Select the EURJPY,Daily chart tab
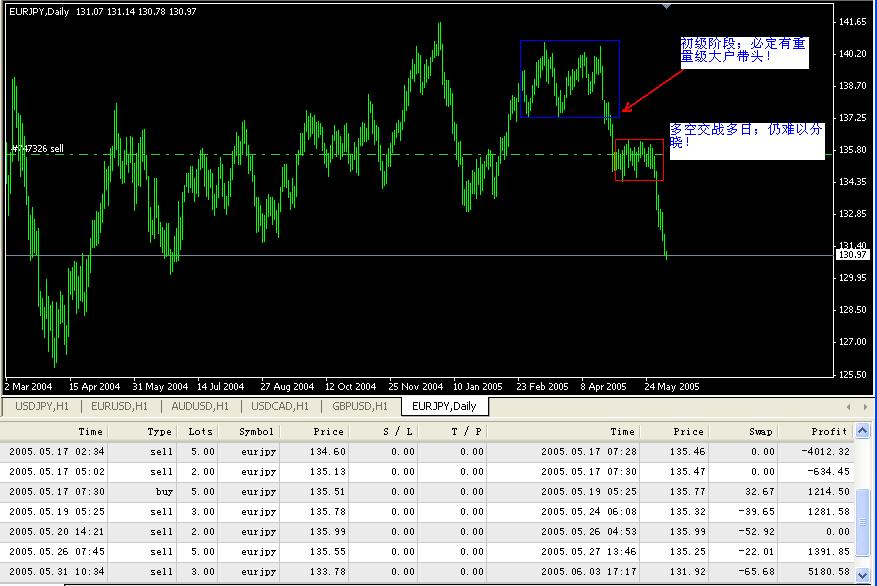The height and width of the screenshot is (586, 877). click(x=444, y=407)
